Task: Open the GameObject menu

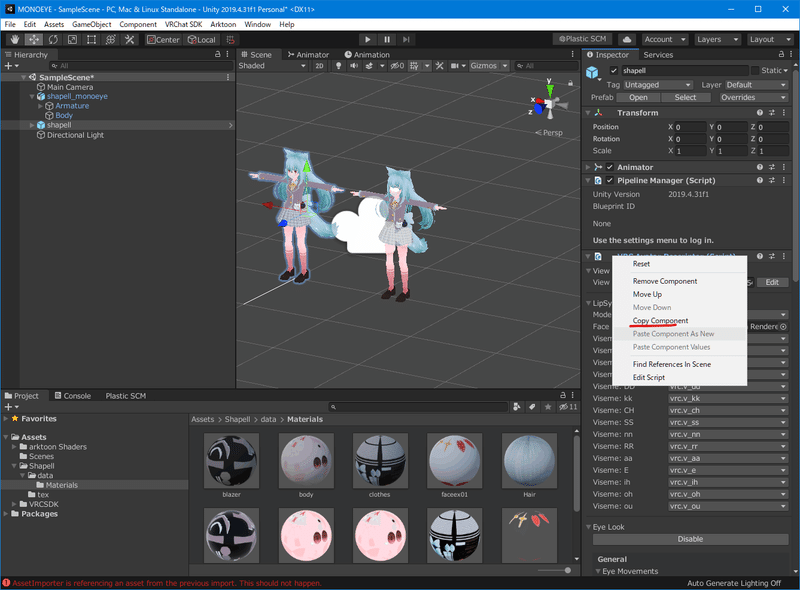Action: [x=91, y=24]
